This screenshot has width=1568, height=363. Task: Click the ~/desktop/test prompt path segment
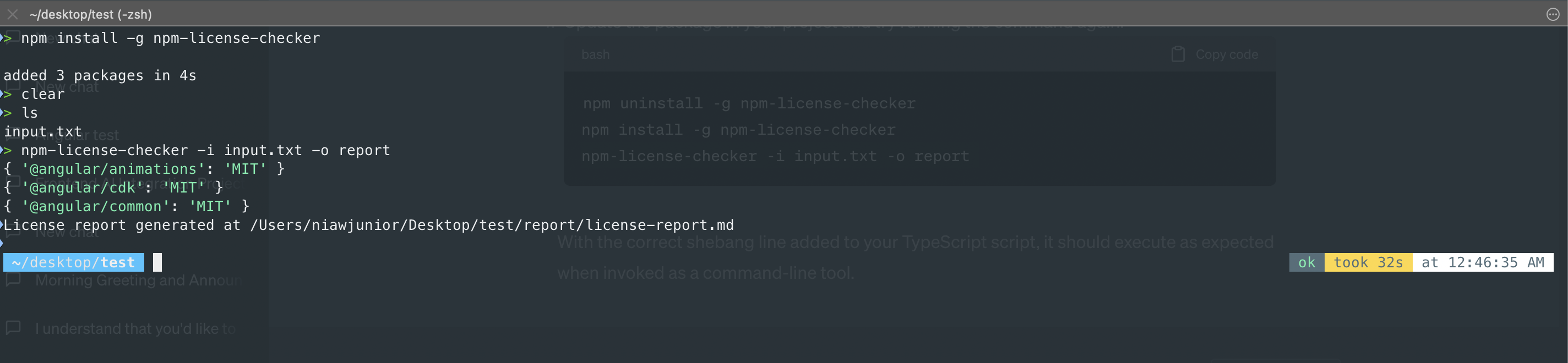click(74, 262)
